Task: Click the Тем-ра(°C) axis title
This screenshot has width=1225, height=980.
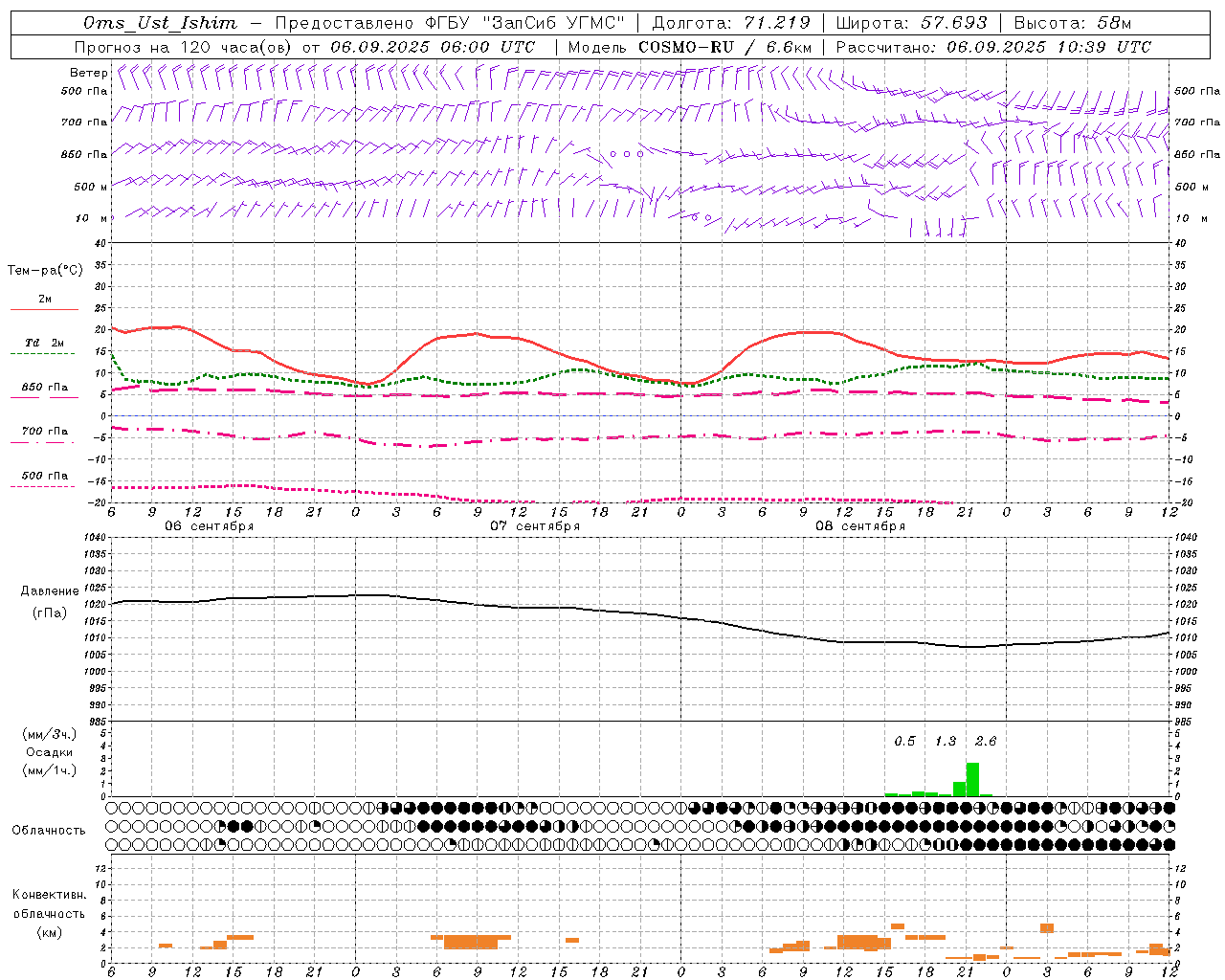Action: (45, 271)
